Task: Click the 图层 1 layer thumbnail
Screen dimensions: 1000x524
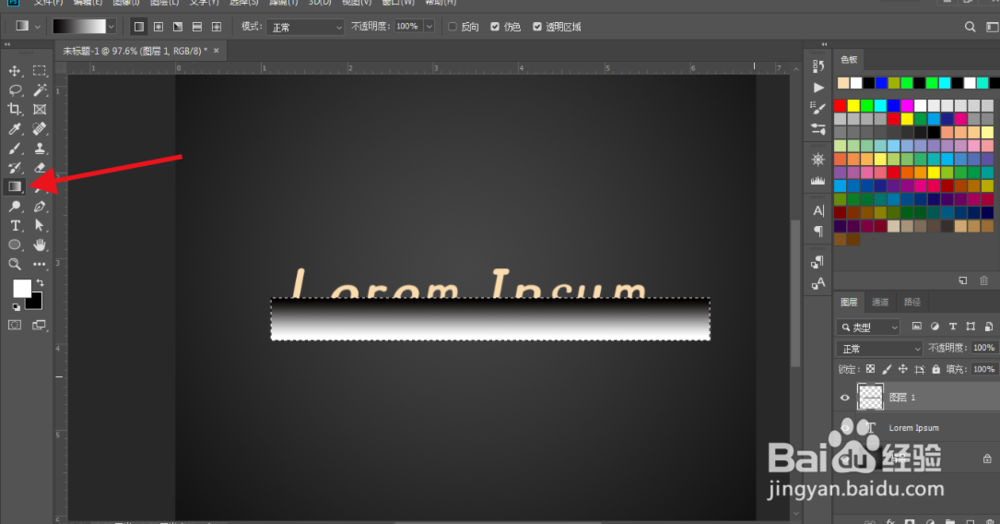Action: [x=870, y=397]
